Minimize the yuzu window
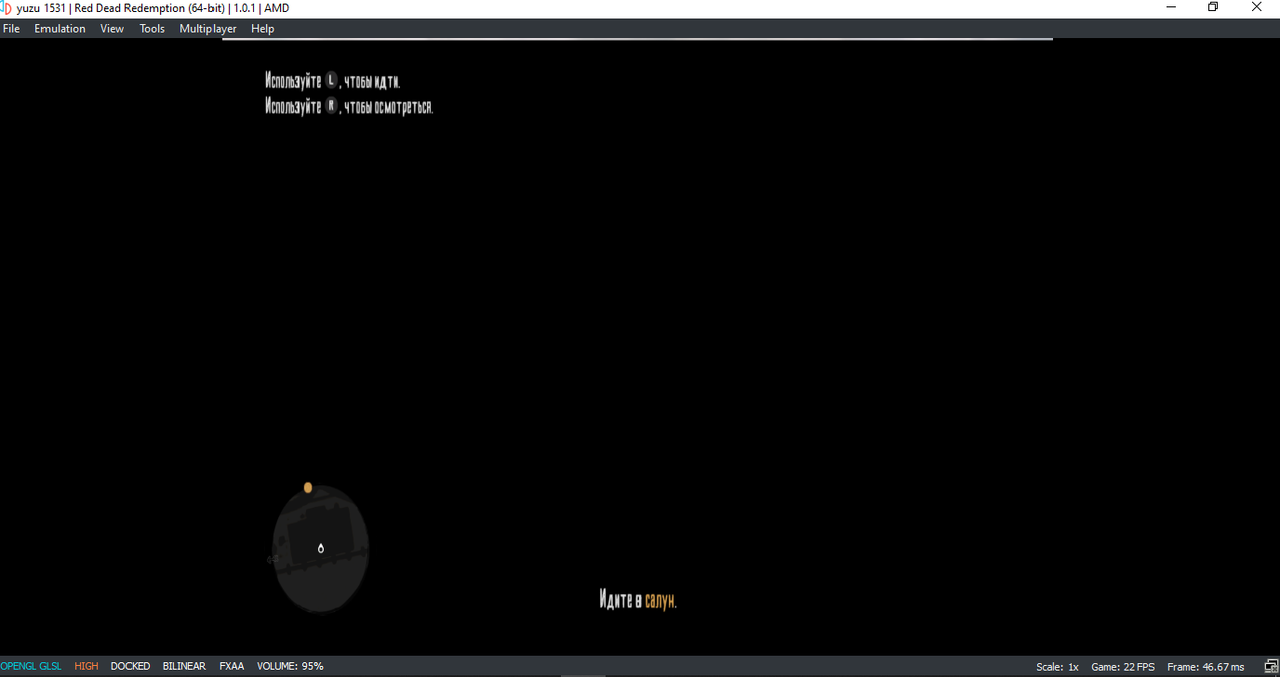This screenshot has height=677, width=1280. [1171, 8]
